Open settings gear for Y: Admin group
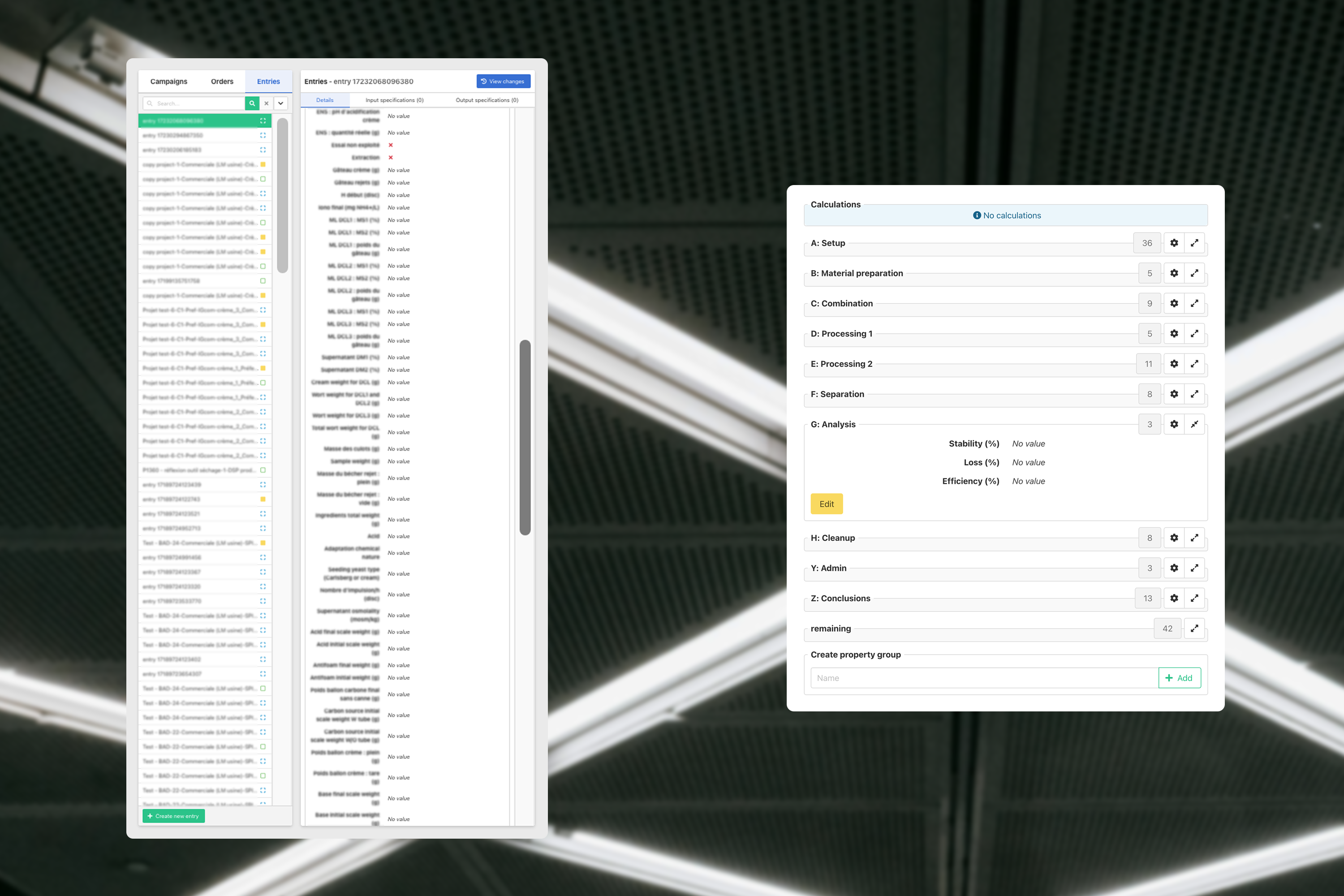The width and height of the screenshot is (1344, 896). coord(1174,568)
